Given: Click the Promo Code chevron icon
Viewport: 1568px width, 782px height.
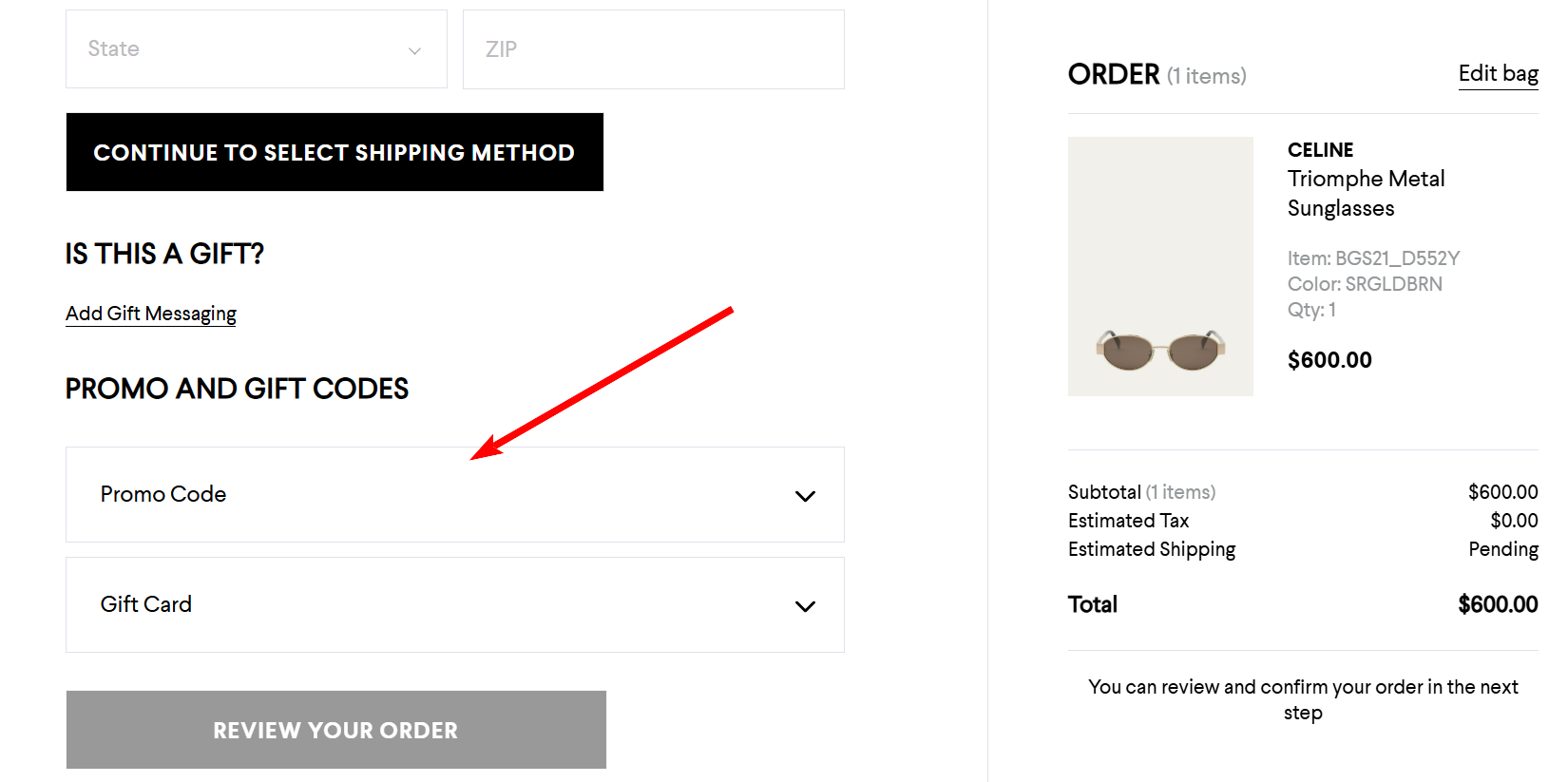Looking at the screenshot, I should pos(805,496).
